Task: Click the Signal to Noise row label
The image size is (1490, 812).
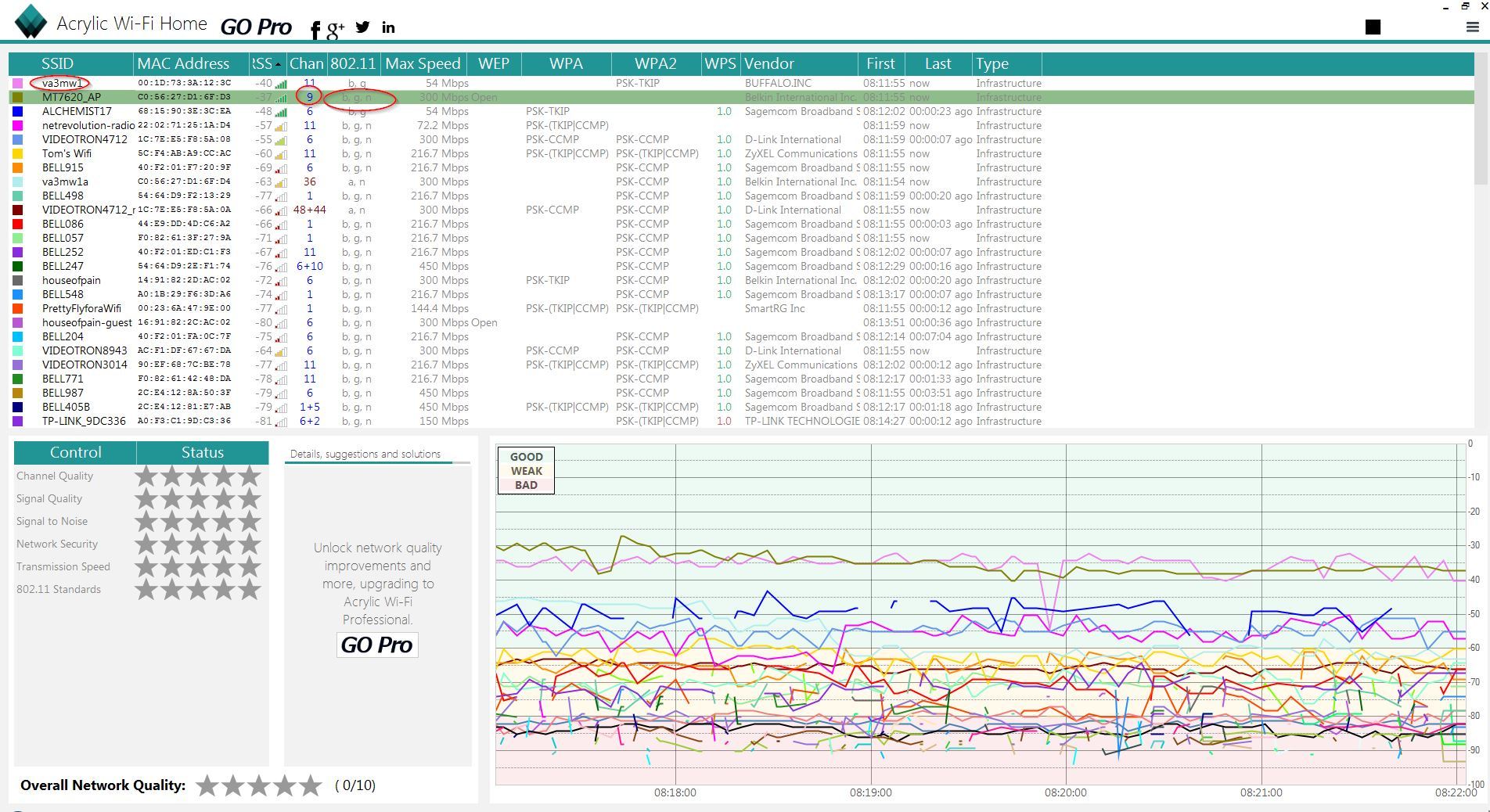Action: [x=52, y=521]
